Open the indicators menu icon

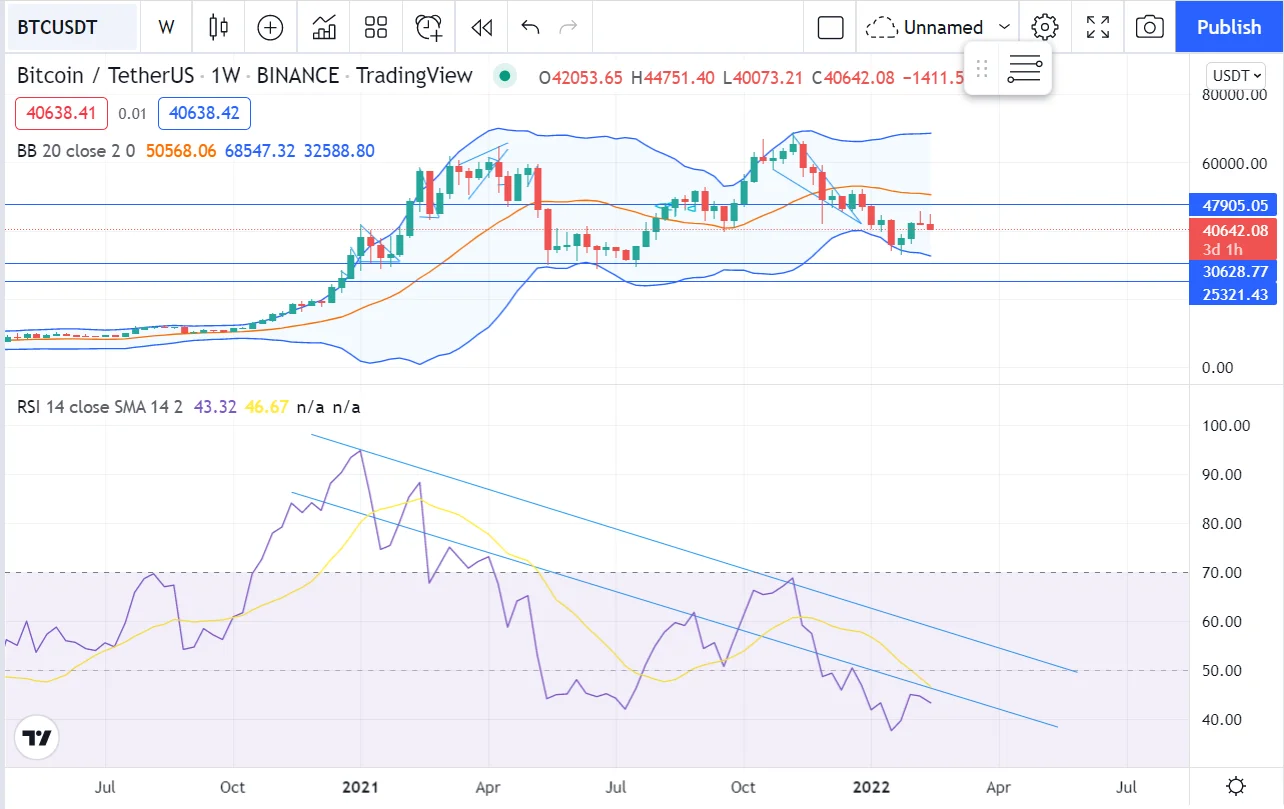(x=324, y=27)
